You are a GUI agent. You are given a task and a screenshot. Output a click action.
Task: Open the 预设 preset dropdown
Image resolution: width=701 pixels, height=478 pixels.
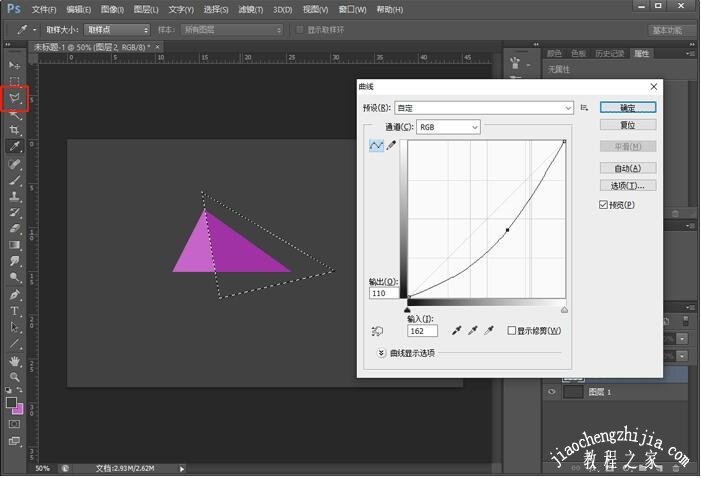(x=484, y=107)
